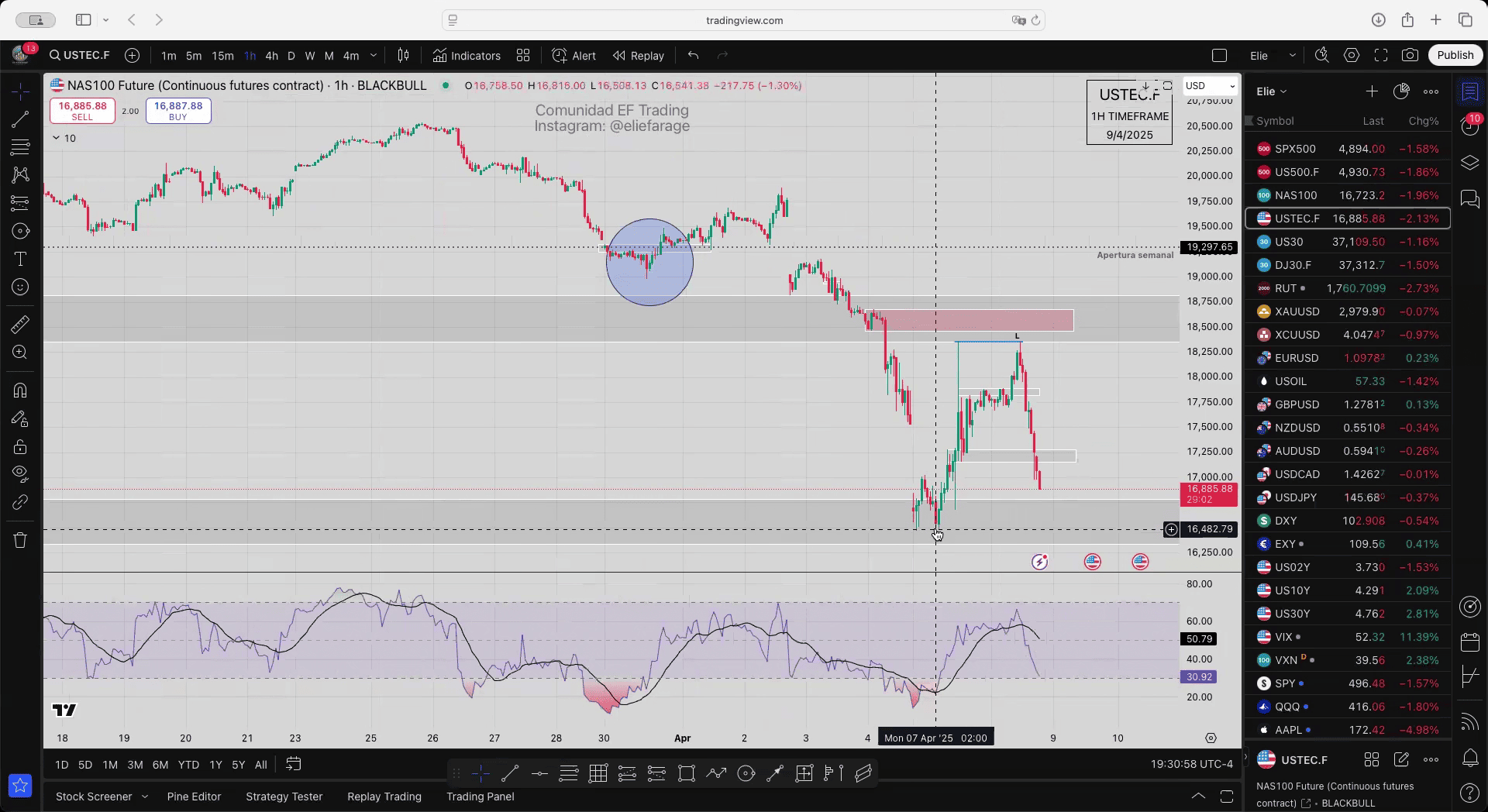
Task: Open the calendar panel on right sidebar
Action: pyautogui.click(x=1469, y=642)
